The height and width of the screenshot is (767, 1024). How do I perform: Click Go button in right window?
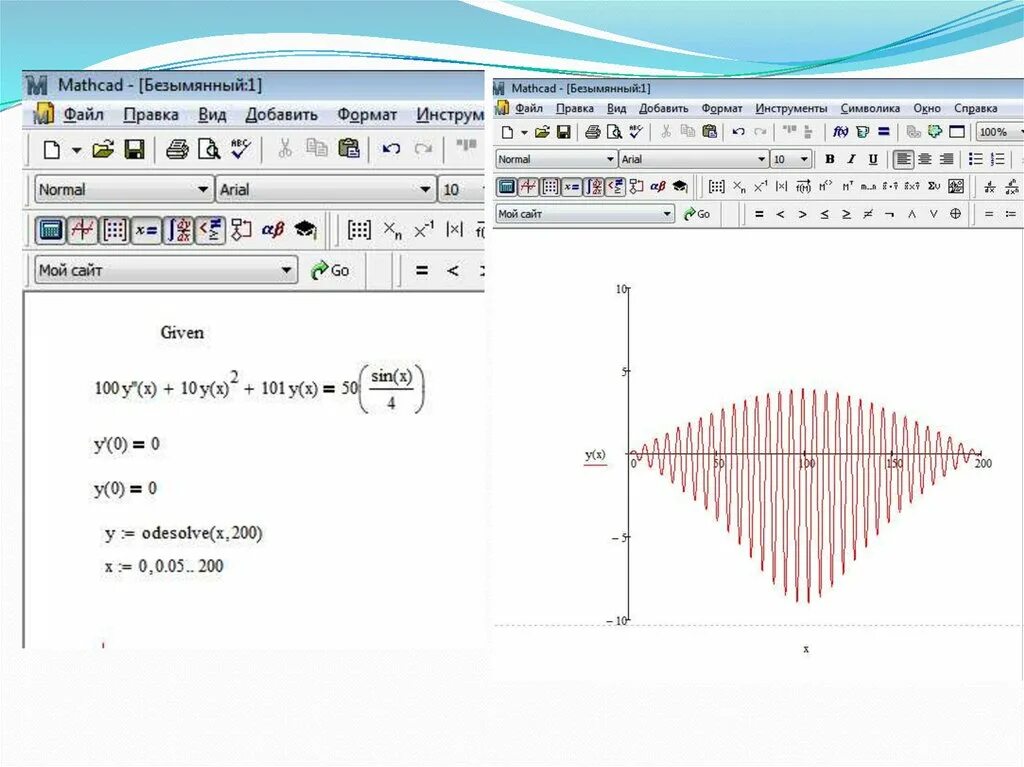[x=696, y=214]
